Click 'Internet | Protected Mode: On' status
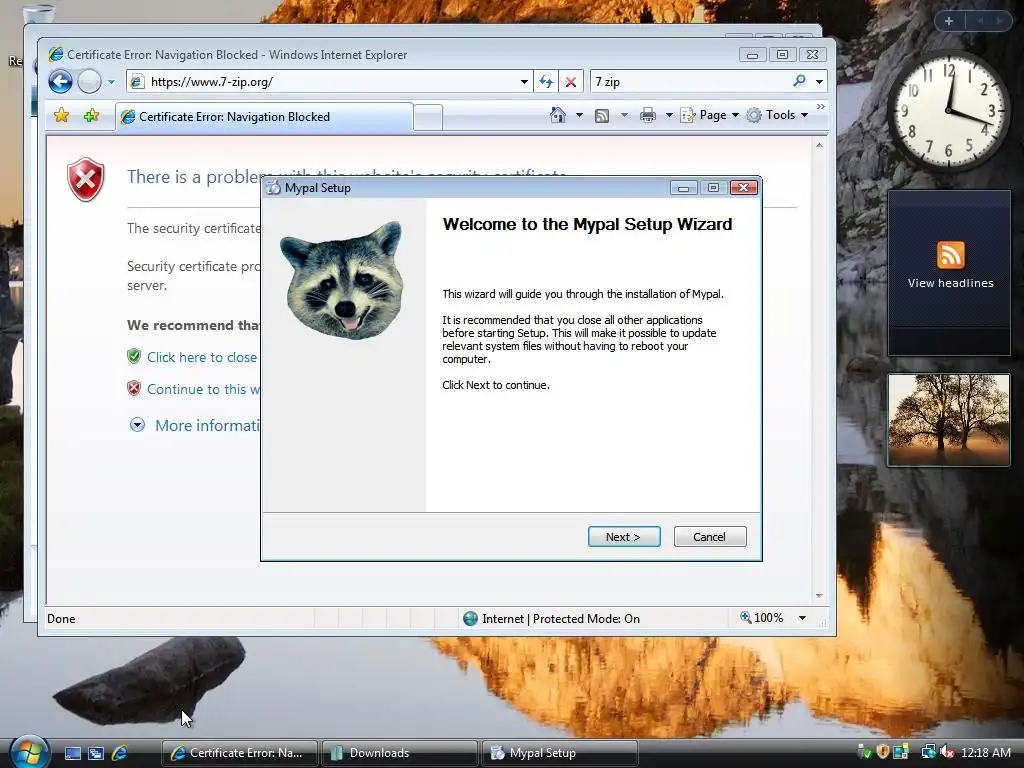 tap(551, 618)
